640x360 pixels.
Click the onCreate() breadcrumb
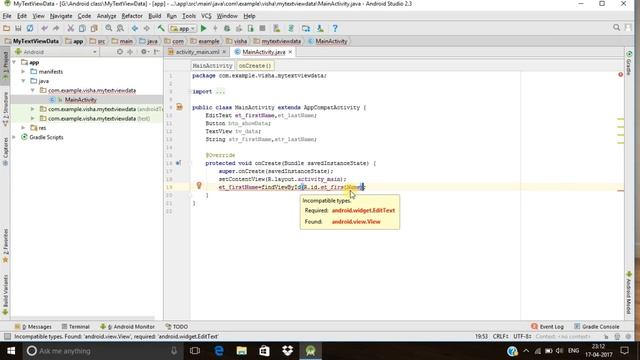click(255, 66)
